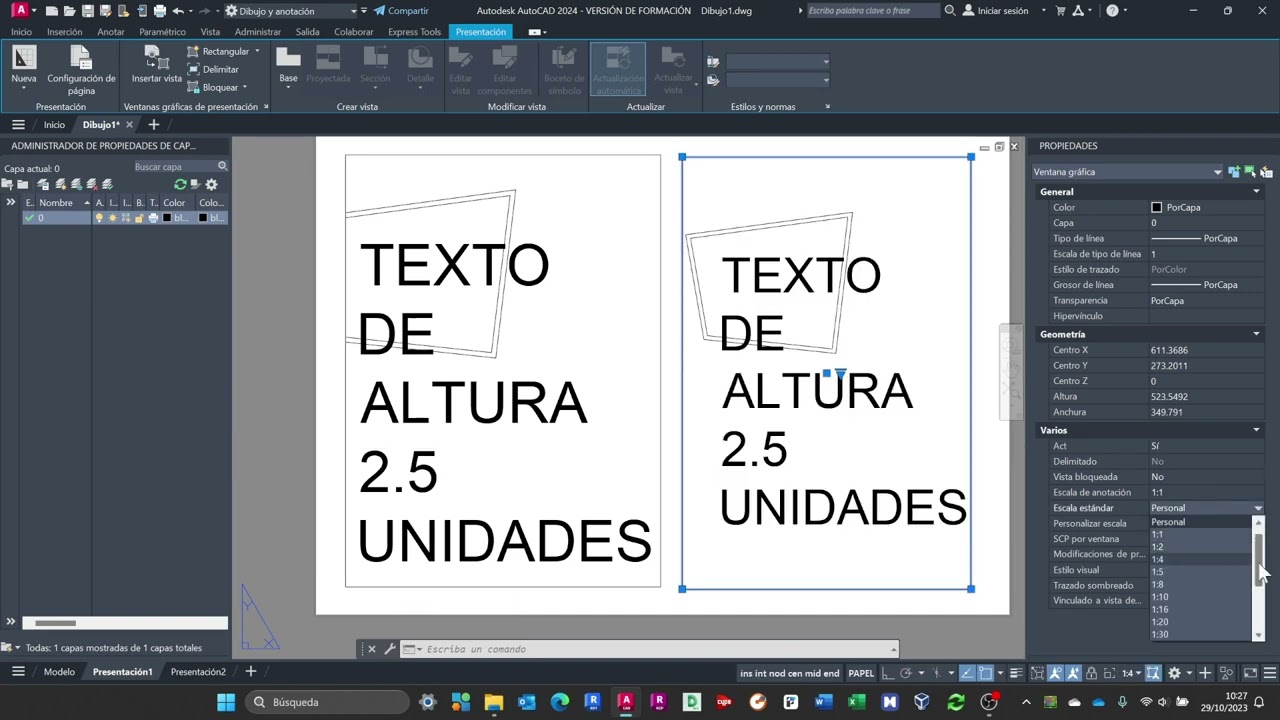Open Excel from the Windows taskbar
Viewport: 1280px width, 720px height.
(x=856, y=702)
